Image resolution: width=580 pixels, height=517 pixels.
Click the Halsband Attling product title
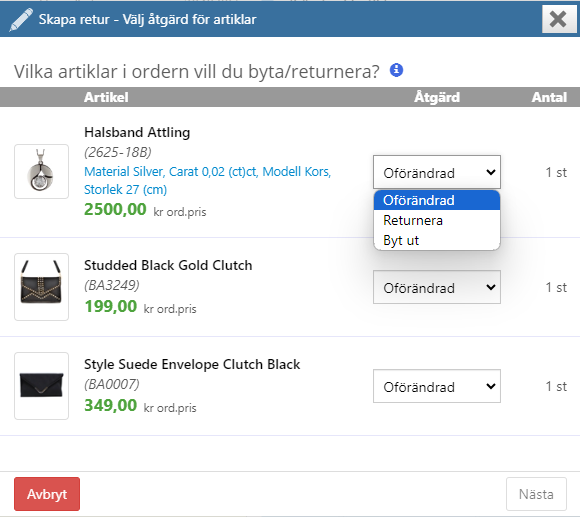[137, 132]
